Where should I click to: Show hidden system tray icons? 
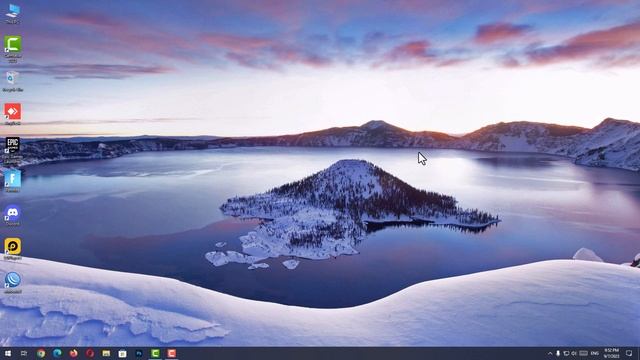pyautogui.click(x=550, y=353)
